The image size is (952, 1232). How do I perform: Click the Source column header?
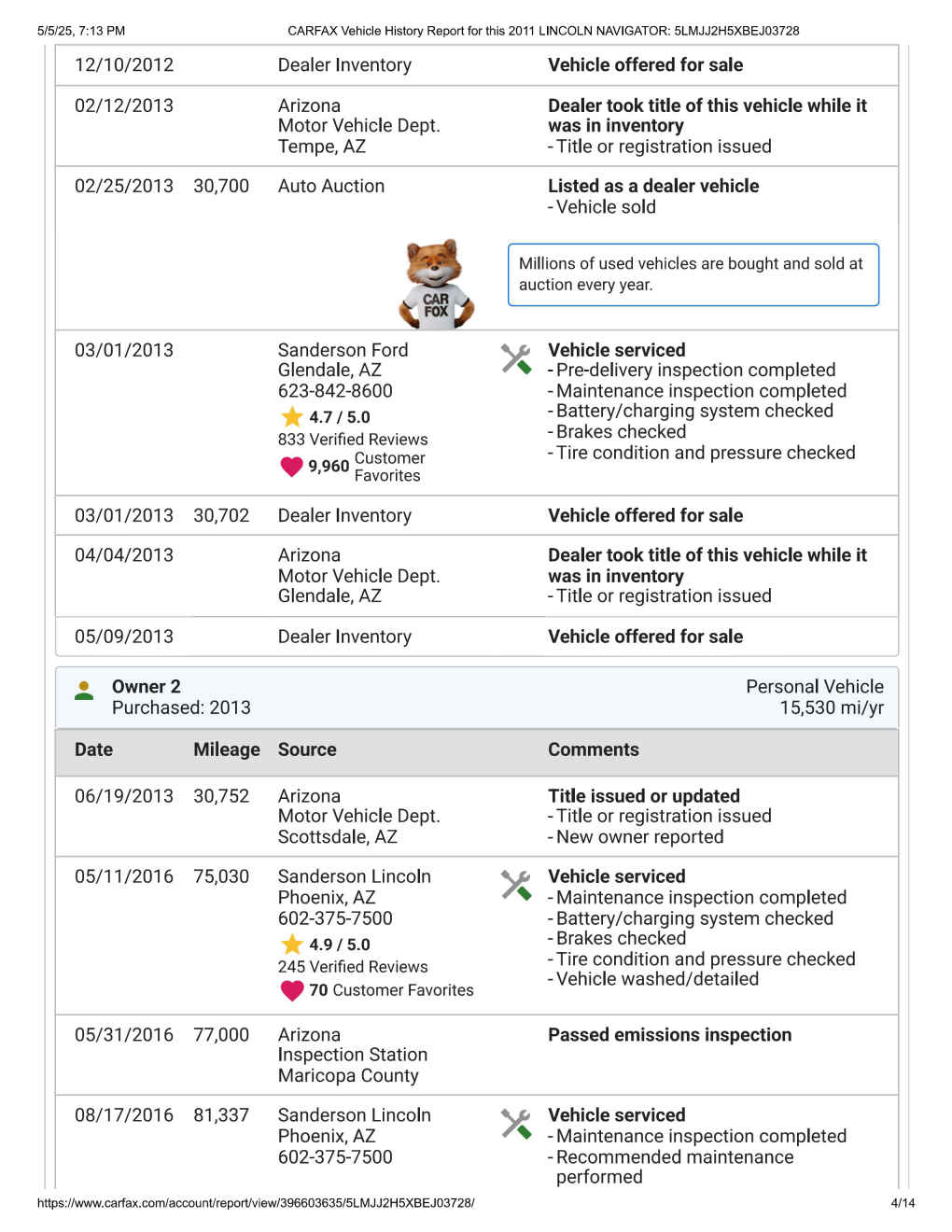[x=307, y=749]
